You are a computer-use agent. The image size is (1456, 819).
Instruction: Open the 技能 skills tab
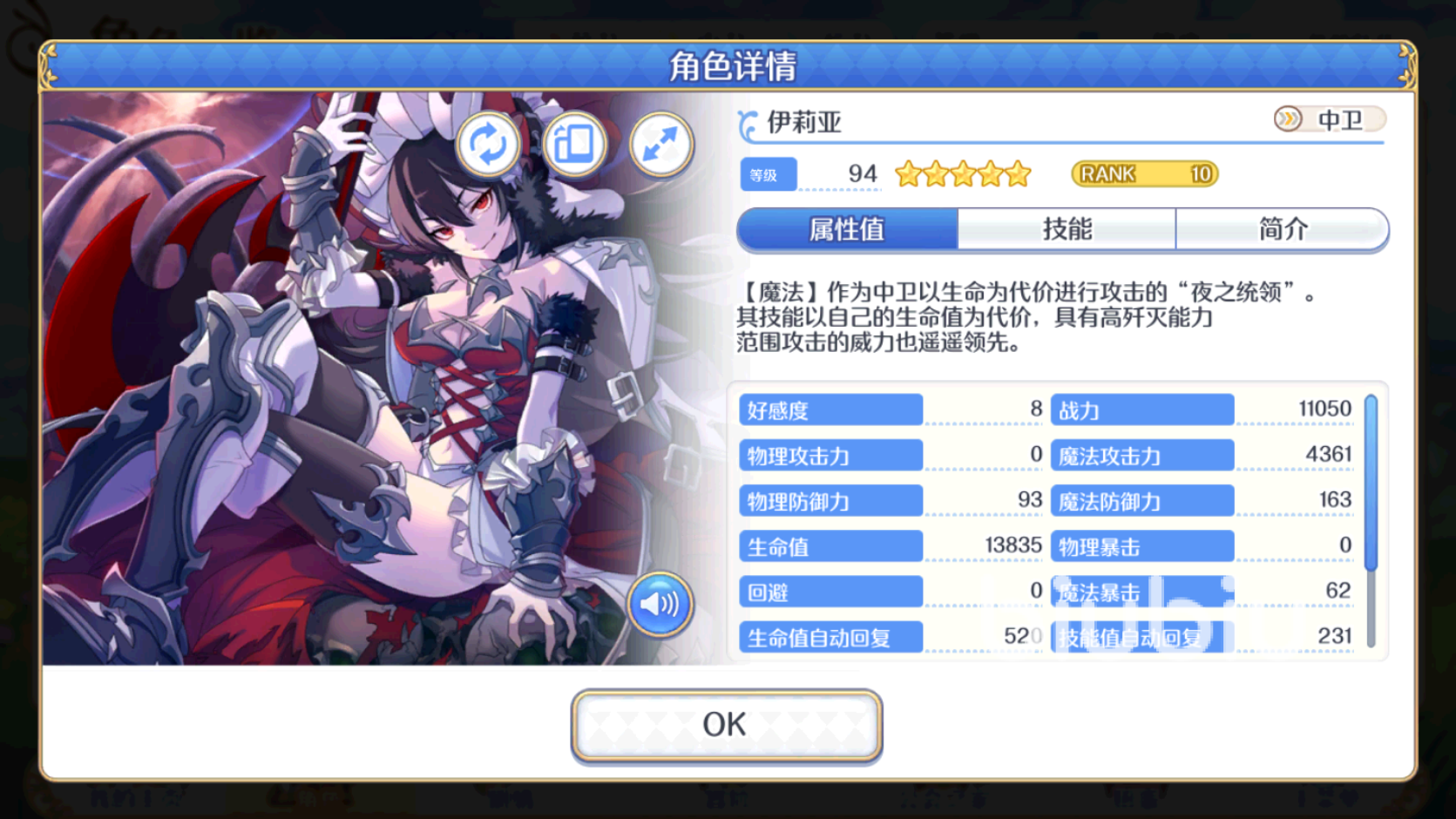pos(1067,229)
